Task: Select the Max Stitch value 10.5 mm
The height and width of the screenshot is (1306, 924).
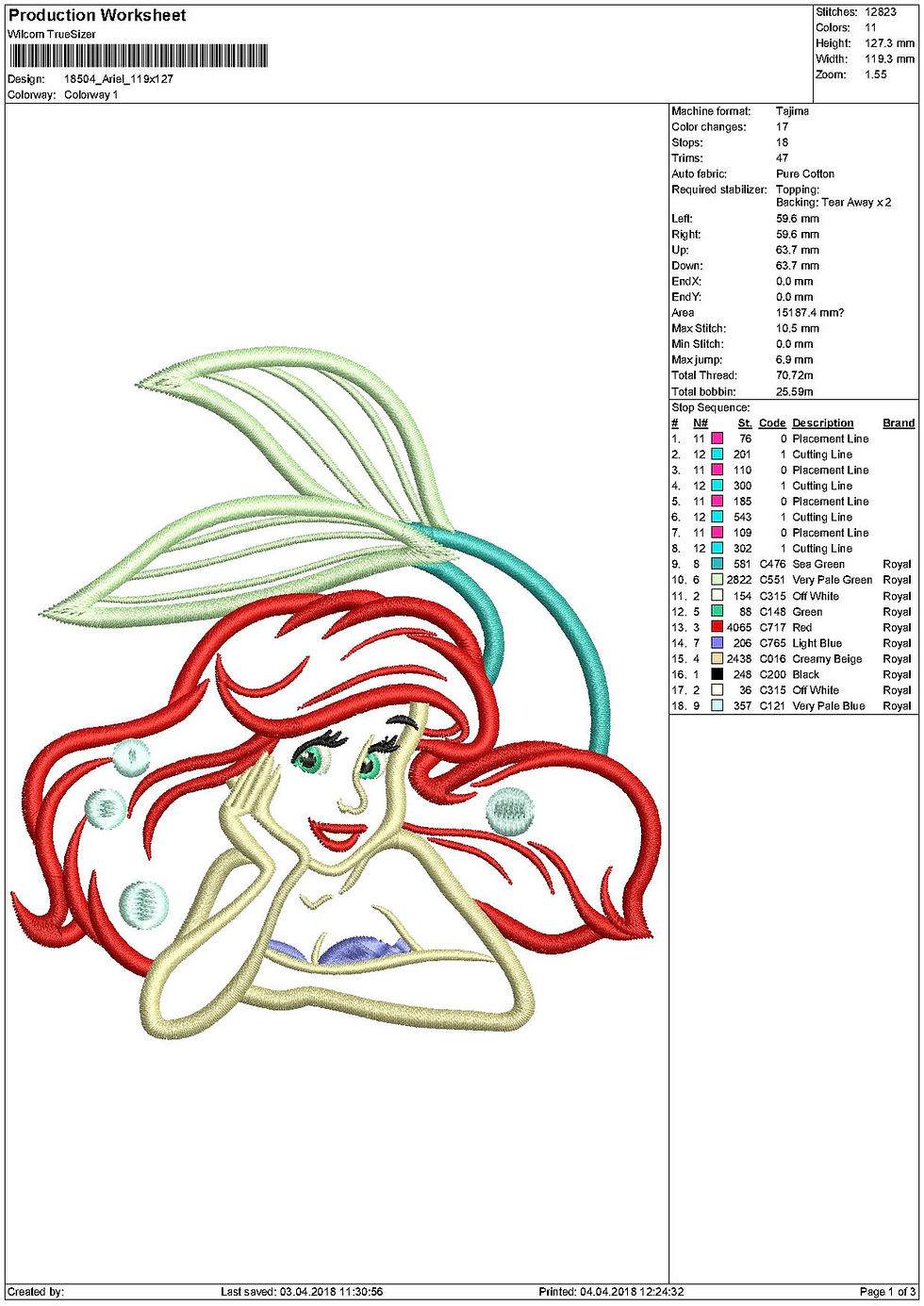Action: (x=798, y=328)
